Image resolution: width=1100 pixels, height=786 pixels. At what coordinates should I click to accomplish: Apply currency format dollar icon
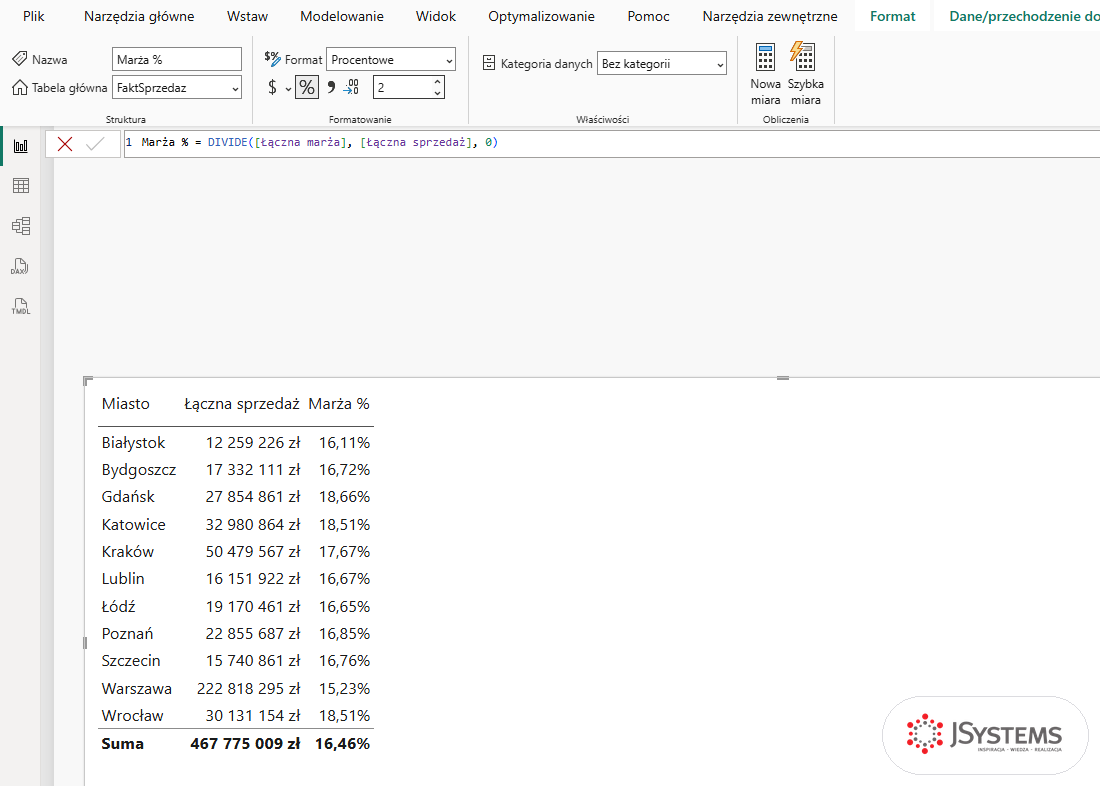point(272,88)
